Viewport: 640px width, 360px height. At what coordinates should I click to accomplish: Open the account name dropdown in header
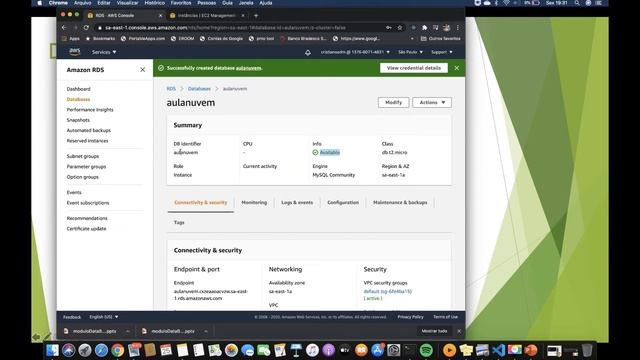coord(355,52)
